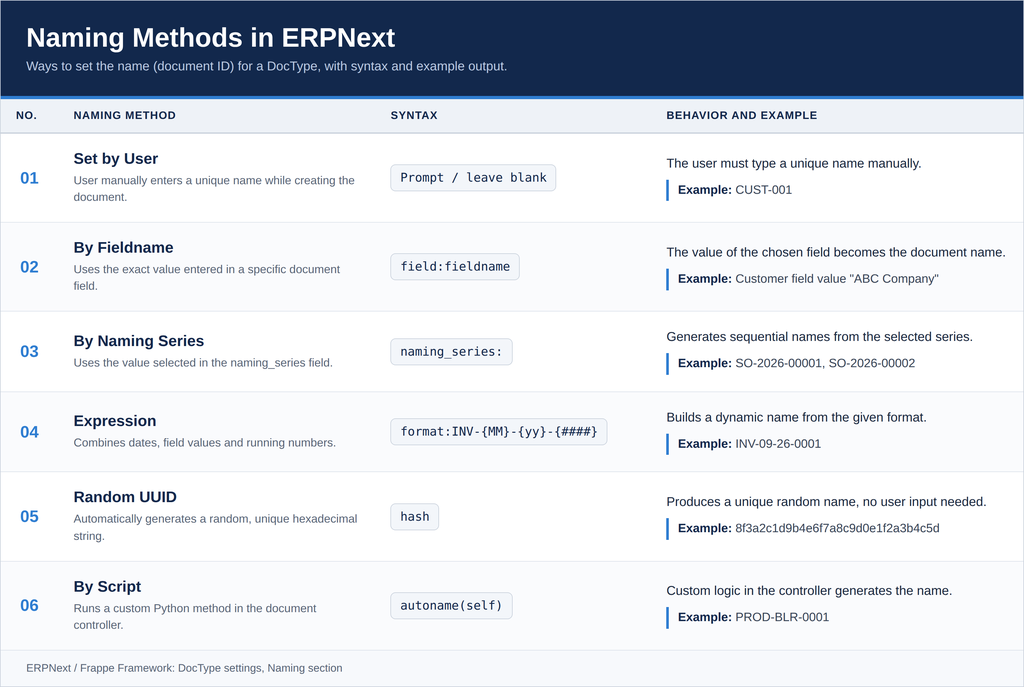Click 'Custom logic in the controller generates the name'
Viewport: 1024px width, 687px height.
pos(809,591)
